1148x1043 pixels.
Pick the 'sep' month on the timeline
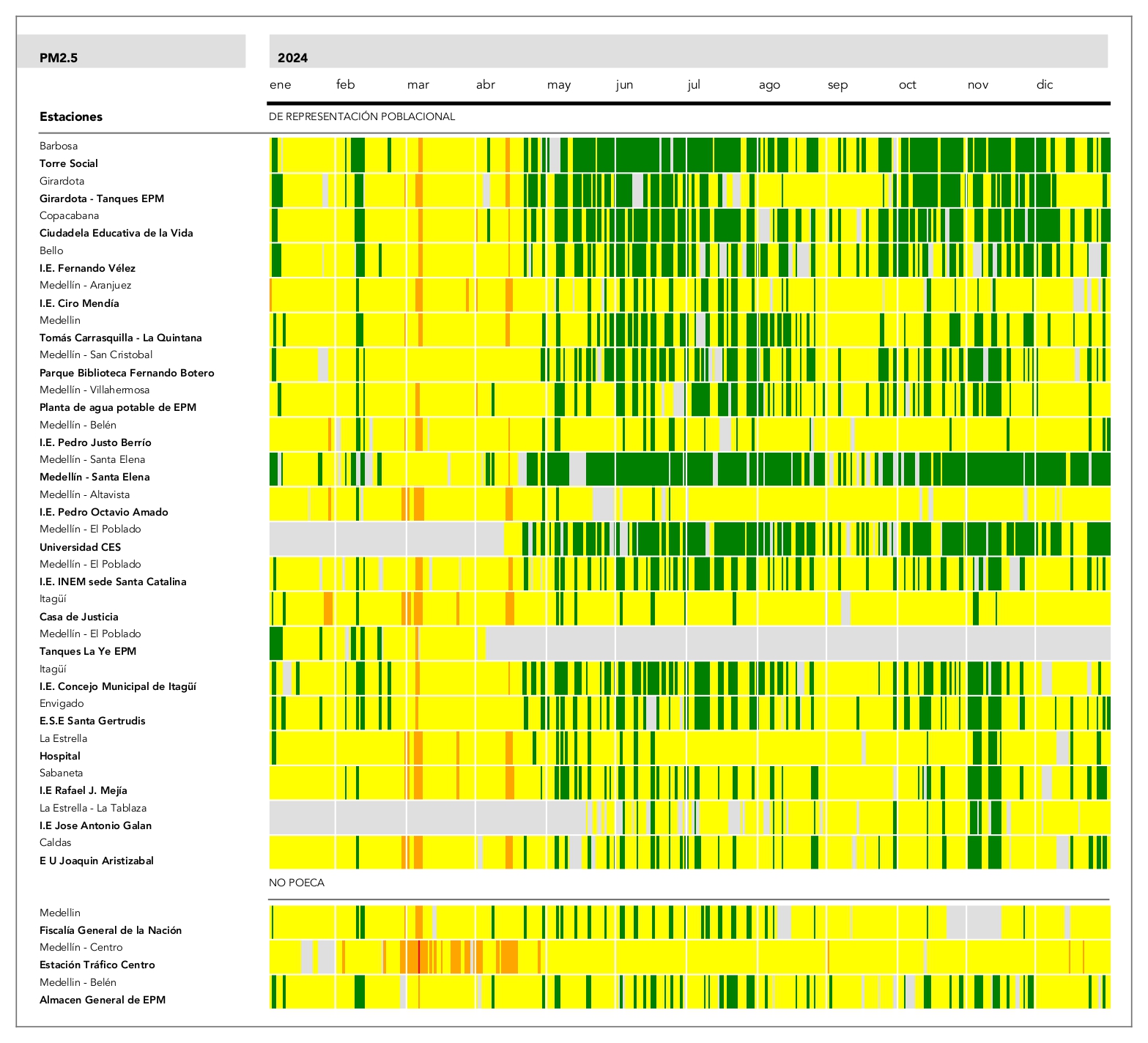(x=837, y=85)
